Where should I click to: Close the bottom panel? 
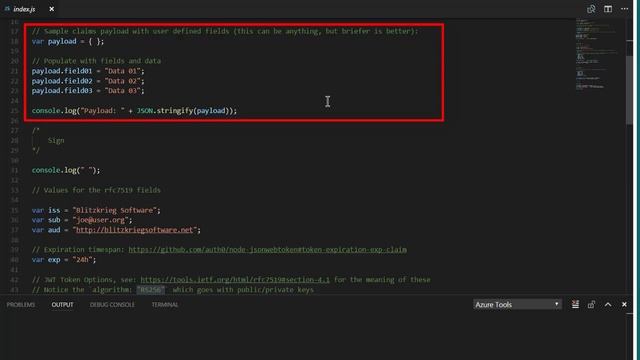click(624, 304)
